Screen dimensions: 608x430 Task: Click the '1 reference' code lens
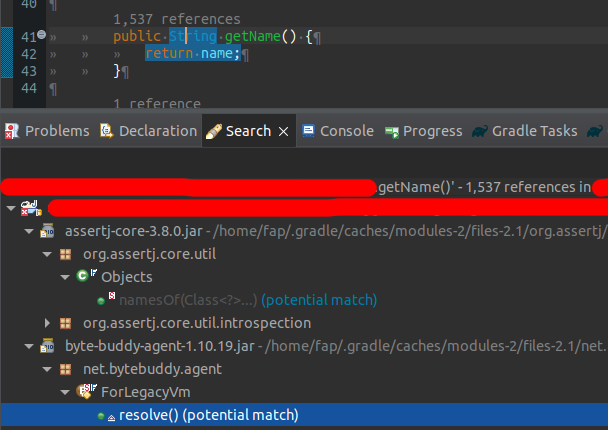tap(157, 103)
